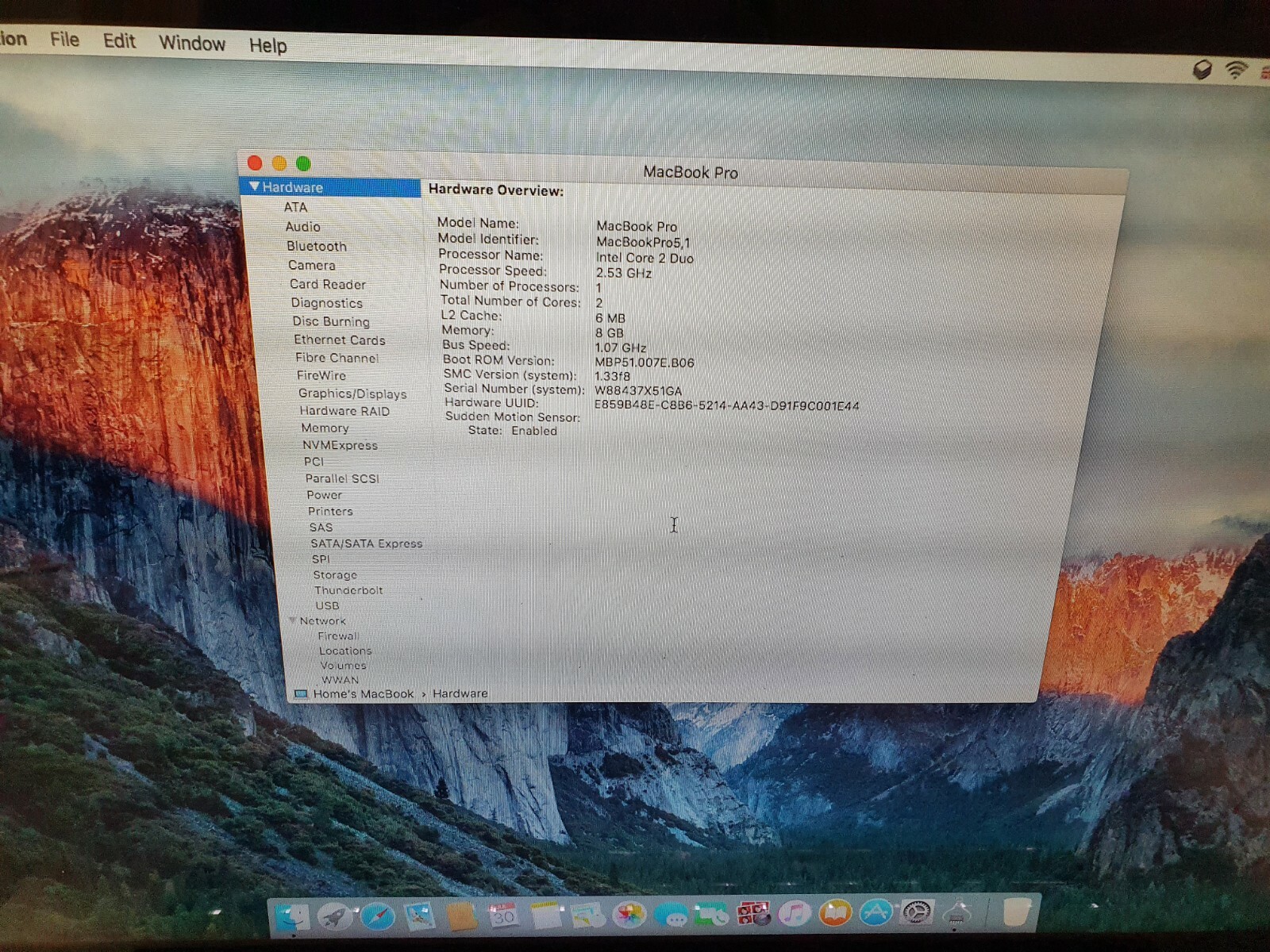Open the Edit menu
1270x952 pixels.
(119, 41)
